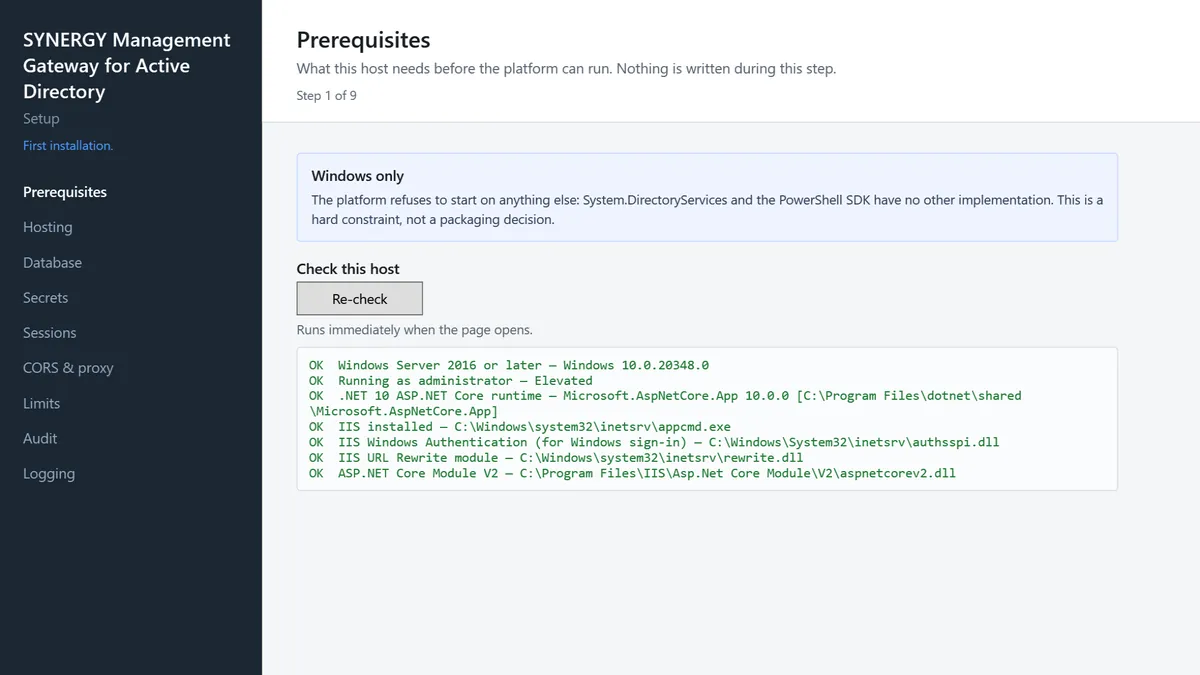This screenshot has width=1200, height=675.
Task: Open the Audit step
Action: (40, 438)
